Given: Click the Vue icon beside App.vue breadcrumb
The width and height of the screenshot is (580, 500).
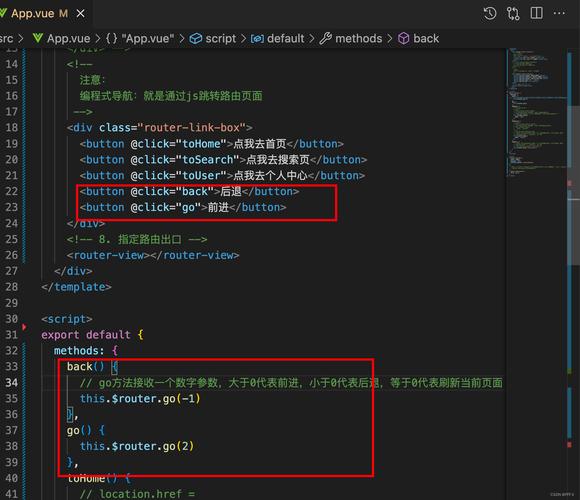Looking at the screenshot, I should (38, 38).
